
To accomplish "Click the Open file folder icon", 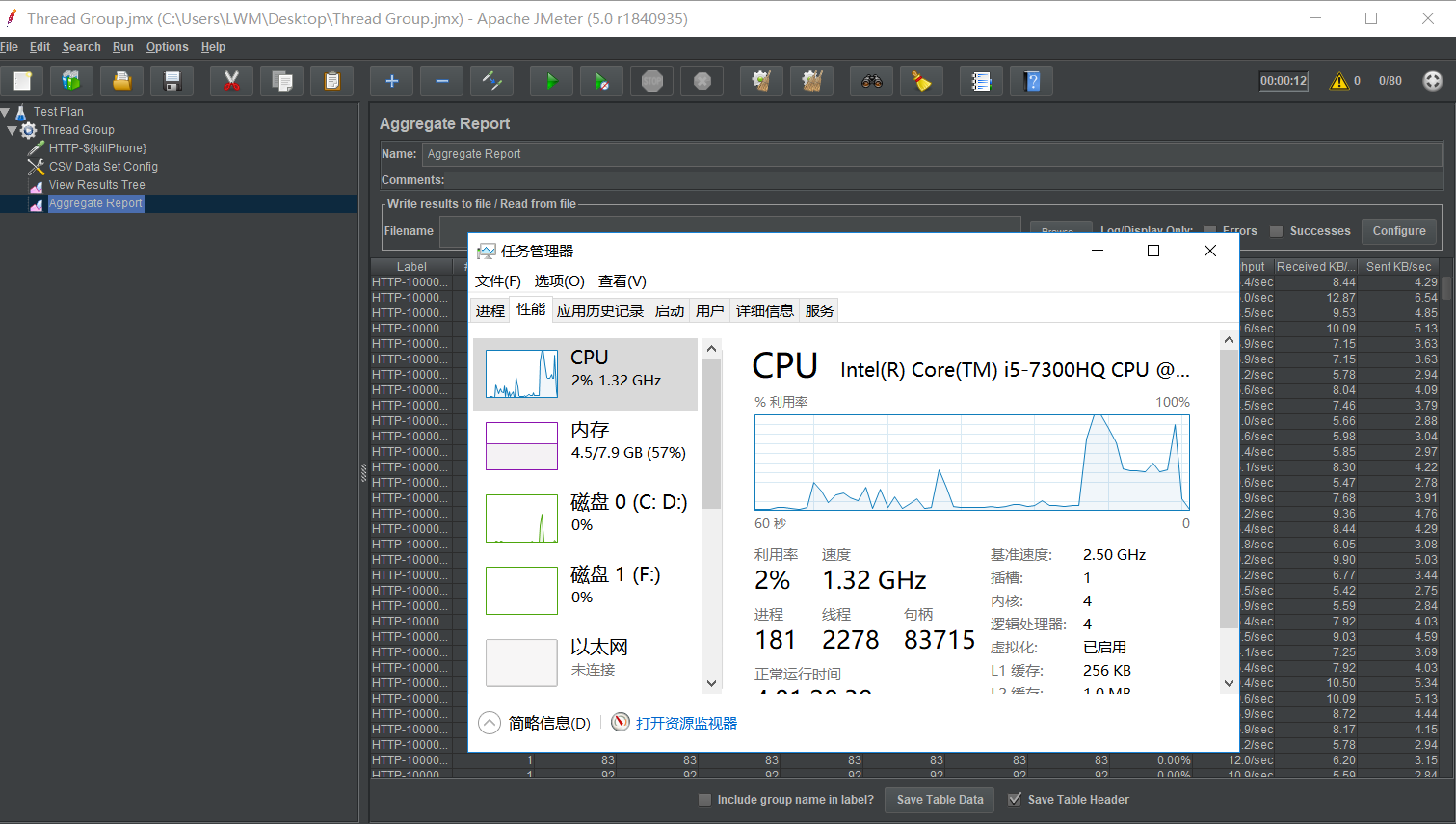I will (122, 81).
